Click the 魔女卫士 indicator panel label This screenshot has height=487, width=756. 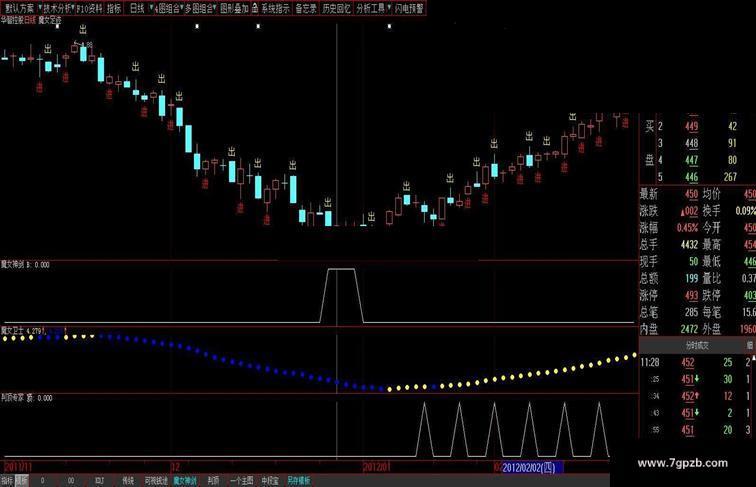click(12, 331)
